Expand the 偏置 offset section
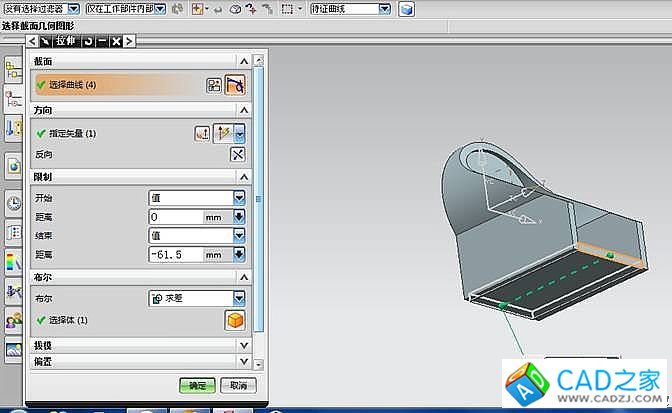This screenshot has width=672, height=413. click(x=243, y=360)
